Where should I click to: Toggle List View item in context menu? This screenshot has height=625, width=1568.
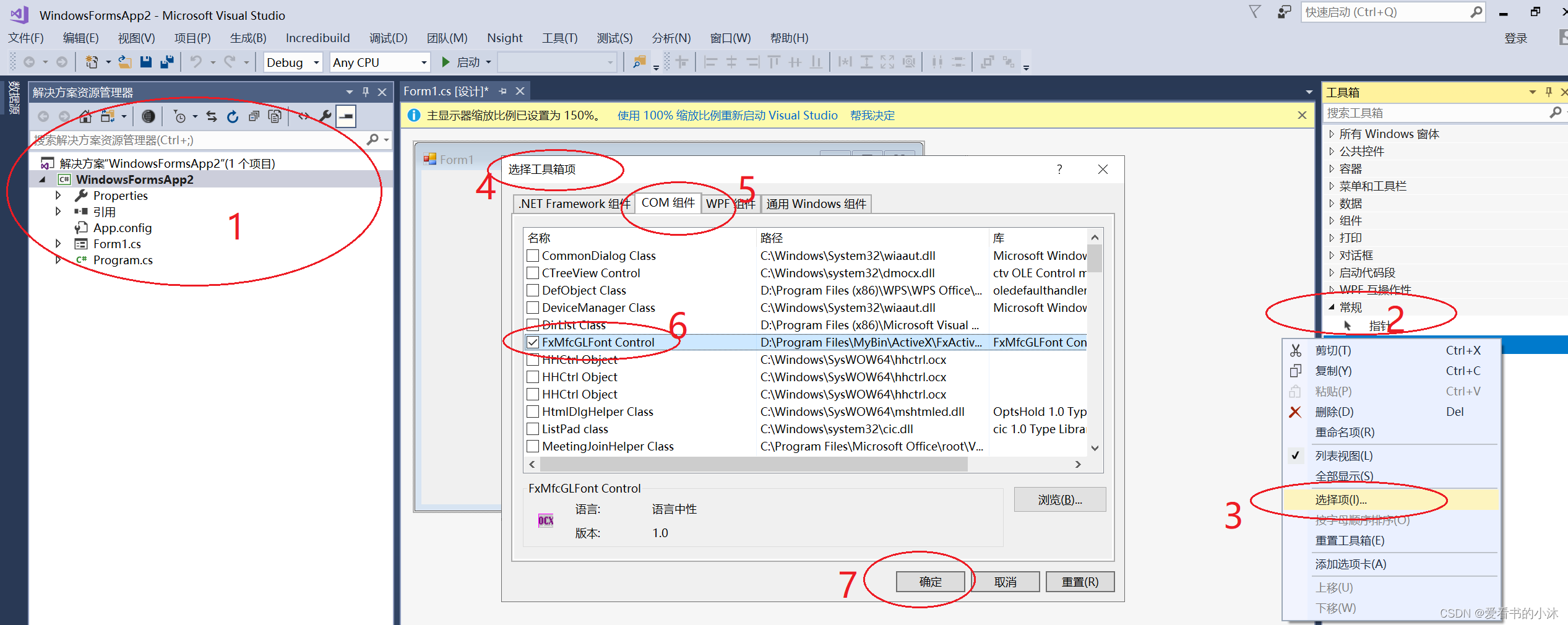point(1391,455)
